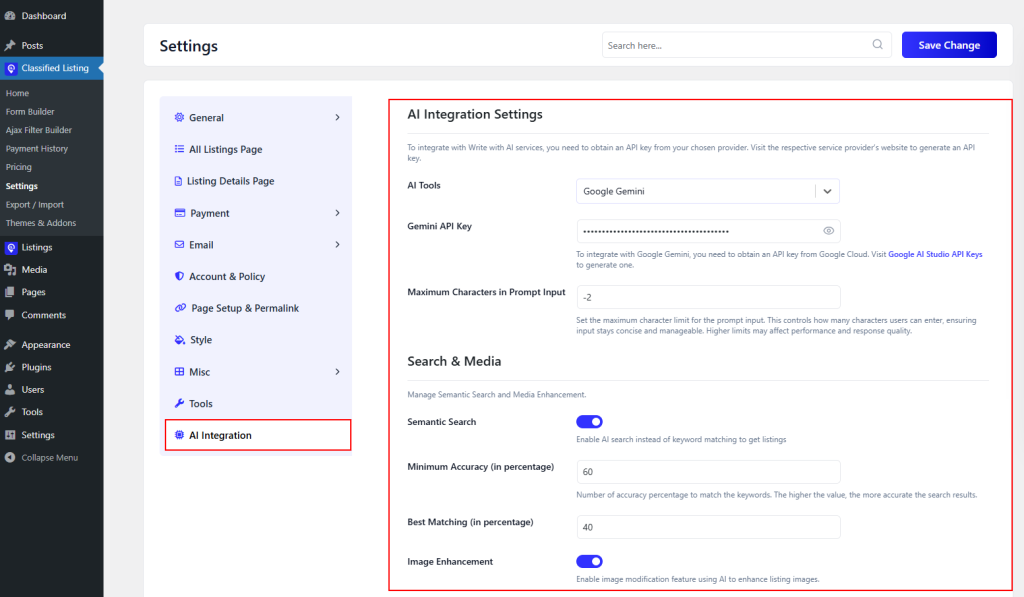
Task: Click the Classified Listing location icon
Action: (11, 68)
